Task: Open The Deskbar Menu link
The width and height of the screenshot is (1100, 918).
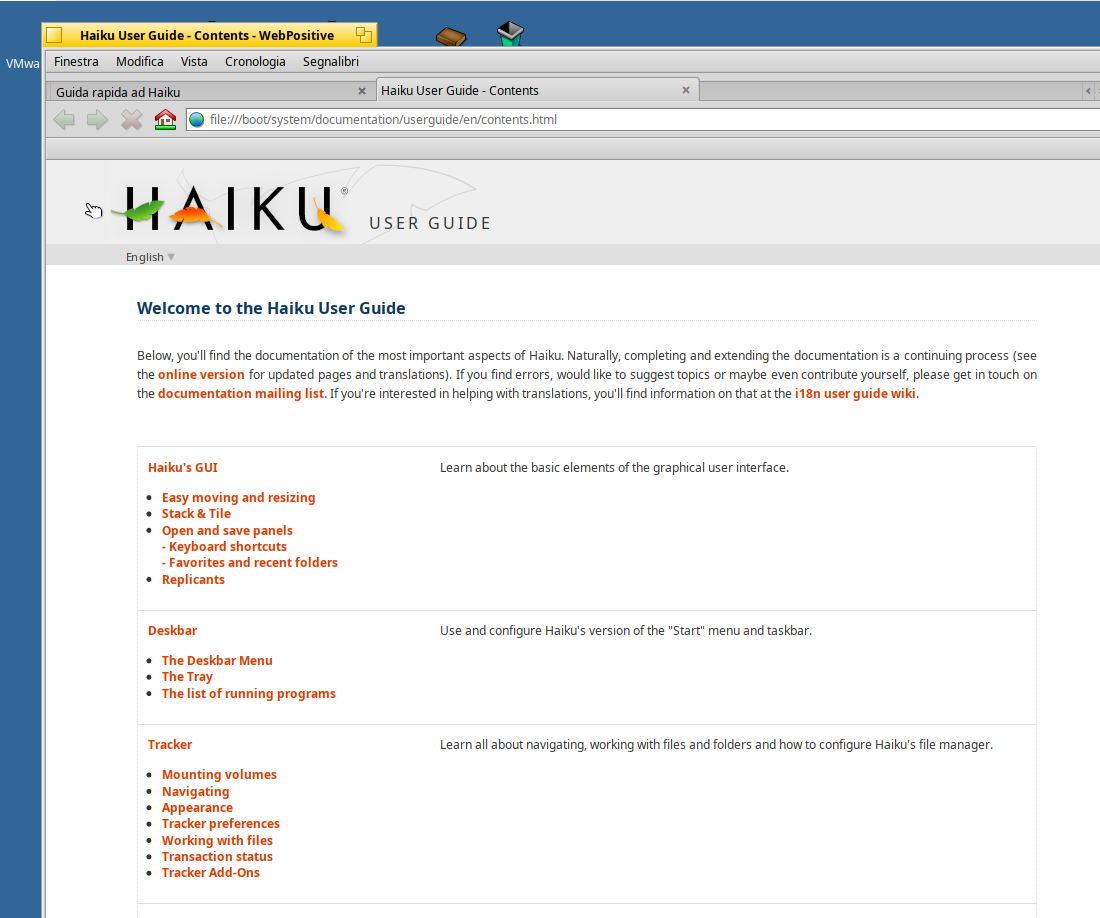Action: coord(217,661)
